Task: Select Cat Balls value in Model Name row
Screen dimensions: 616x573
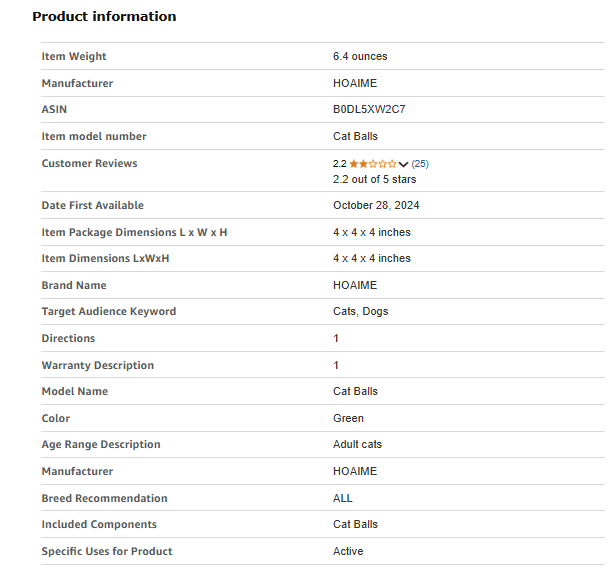Action: pyautogui.click(x=355, y=392)
